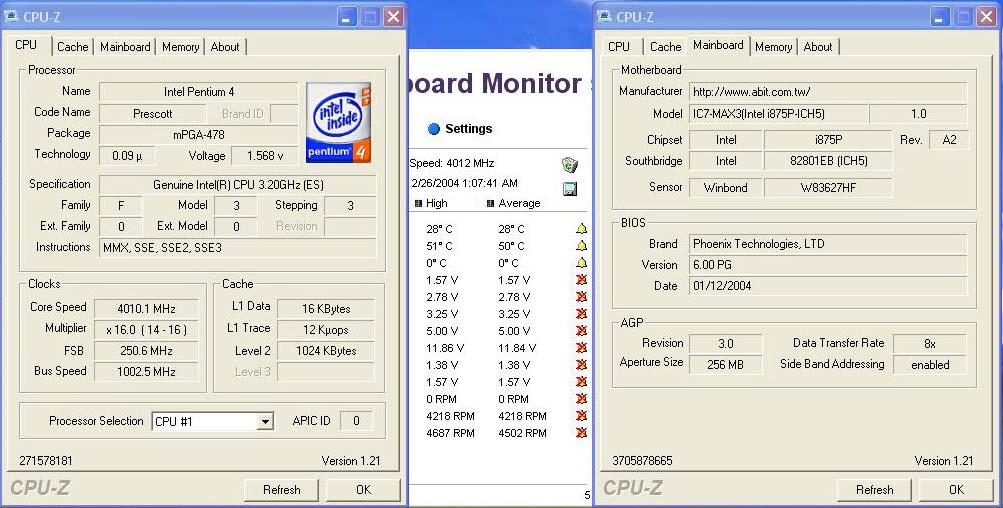Click the Core Speed value 4010.1 MHz
The image size is (1003, 508).
146,308
